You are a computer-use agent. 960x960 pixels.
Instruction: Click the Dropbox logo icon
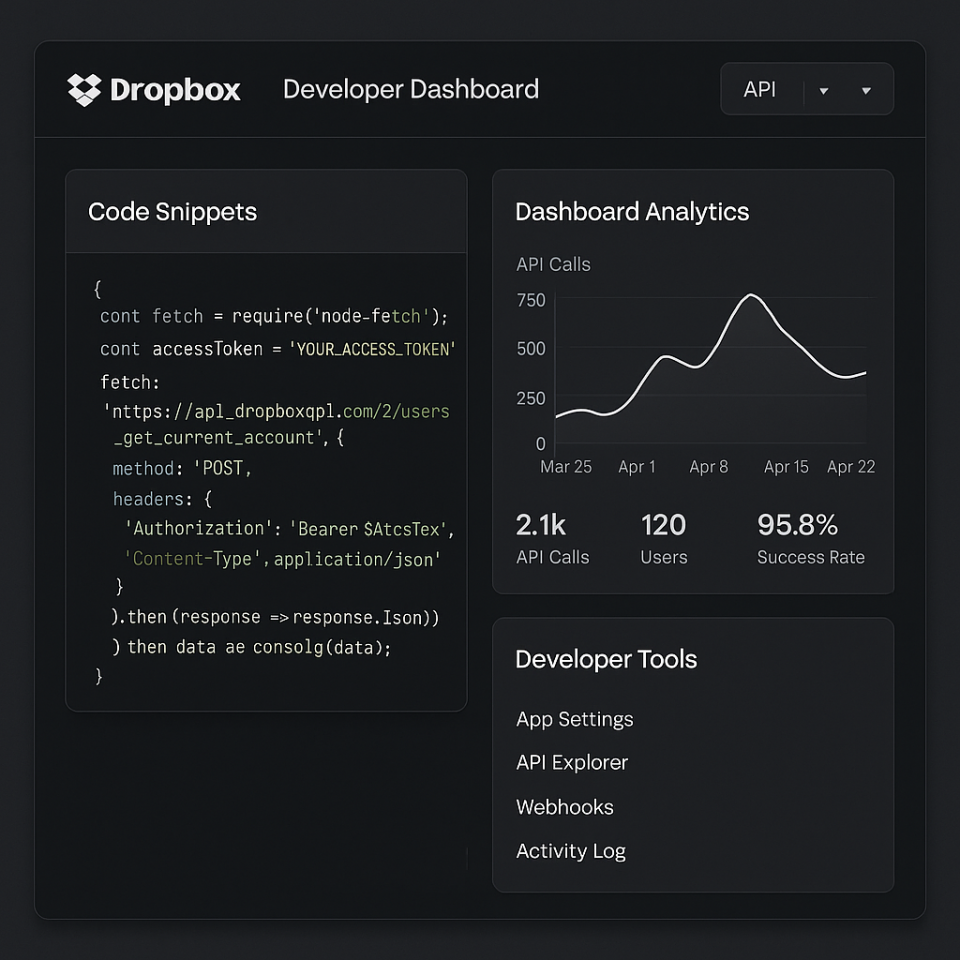point(86,89)
